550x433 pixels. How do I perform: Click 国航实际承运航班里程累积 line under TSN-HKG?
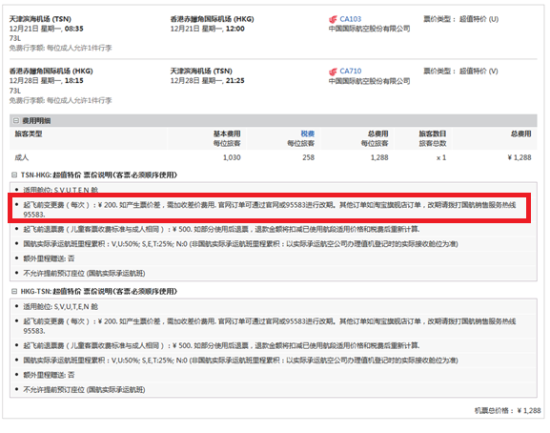[241, 244]
